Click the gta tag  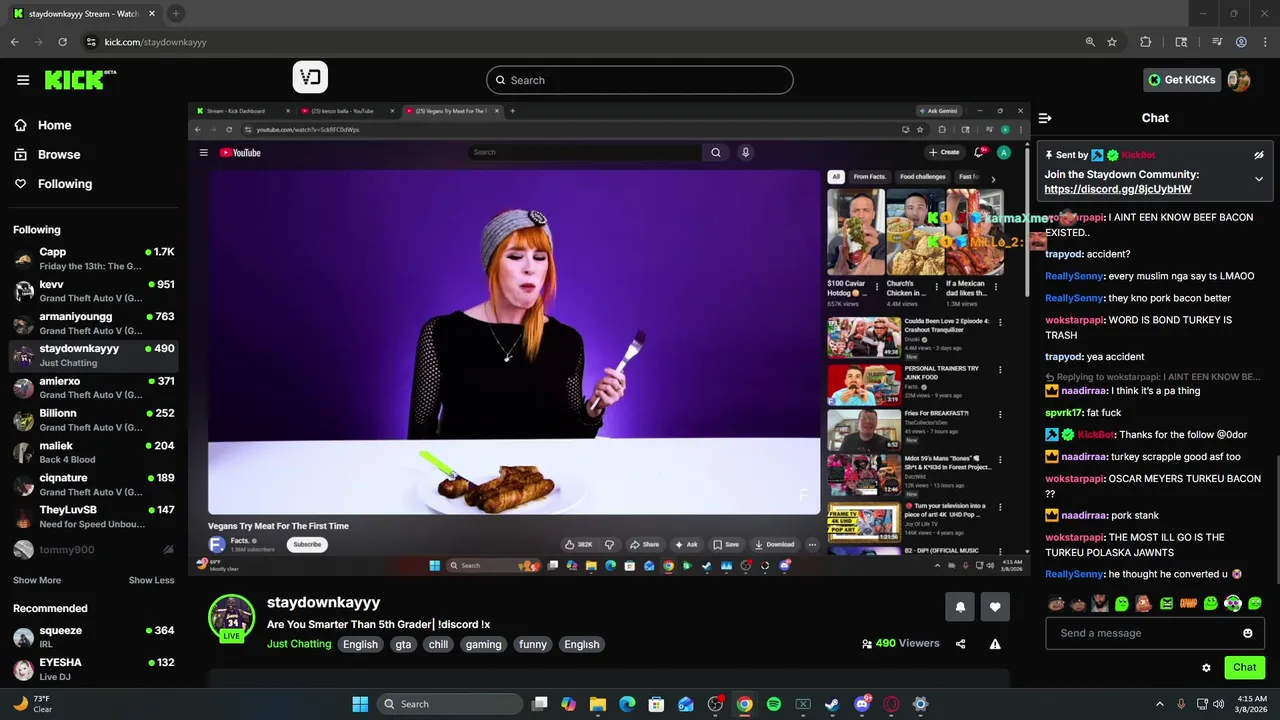[404, 644]
